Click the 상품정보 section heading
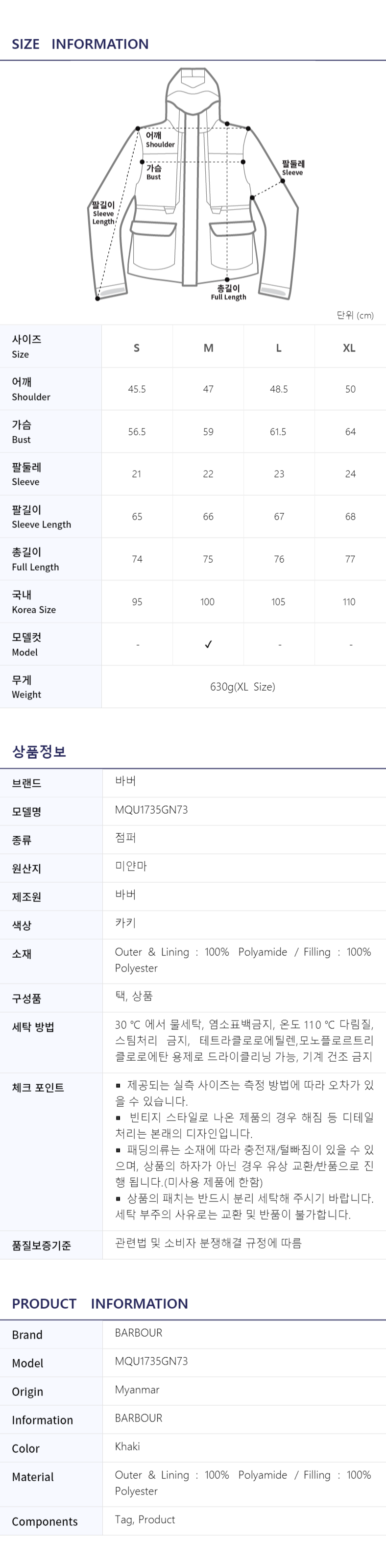Screen dimensions: 386x1568 39,751
